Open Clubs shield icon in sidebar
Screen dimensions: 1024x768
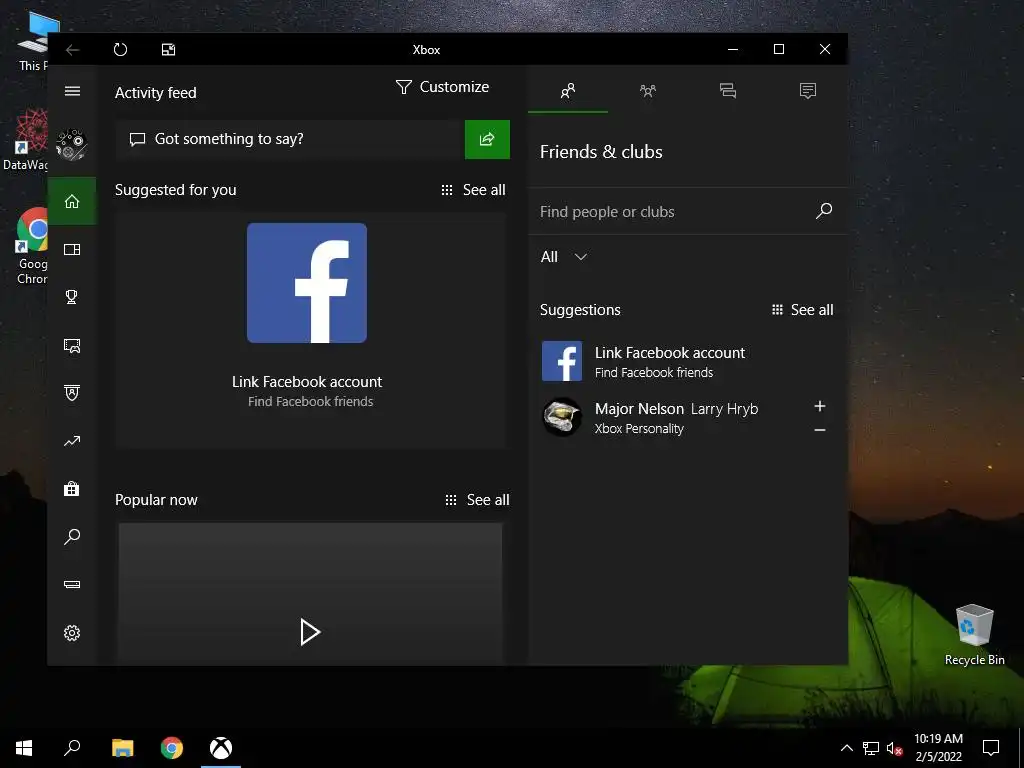point(72,393)
